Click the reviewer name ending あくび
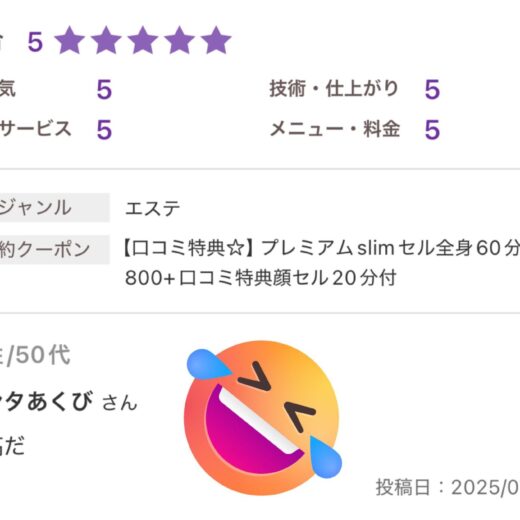Viewport: 520px width, 520px height. [47, 401]
